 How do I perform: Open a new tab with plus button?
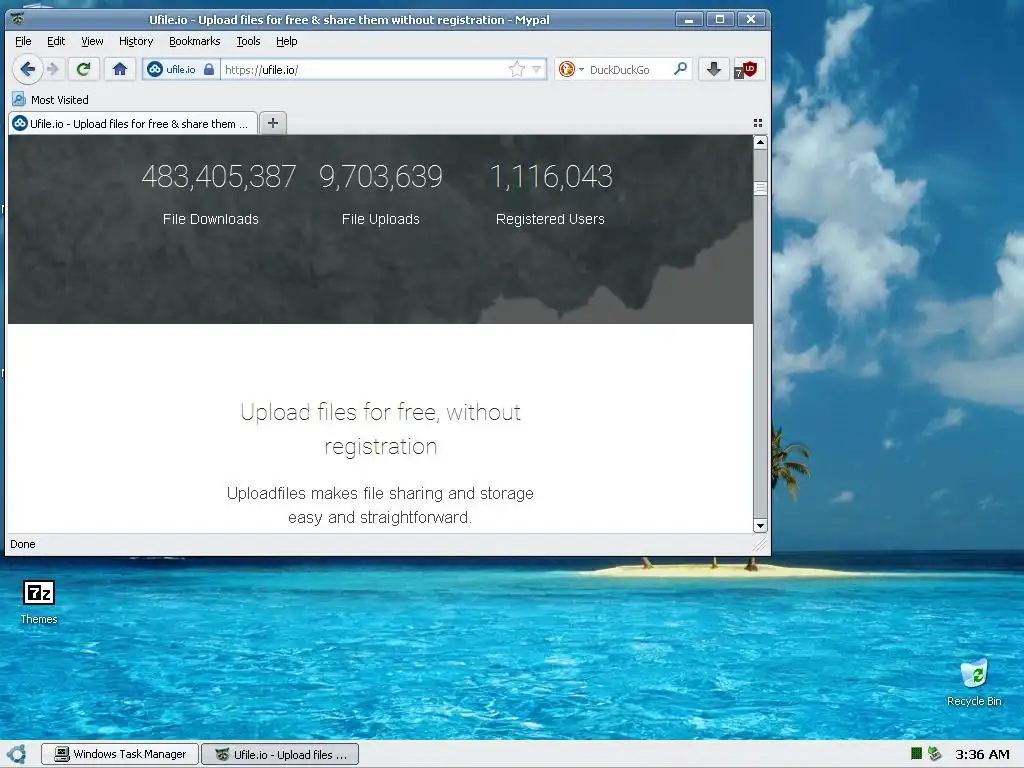[273, 123]
